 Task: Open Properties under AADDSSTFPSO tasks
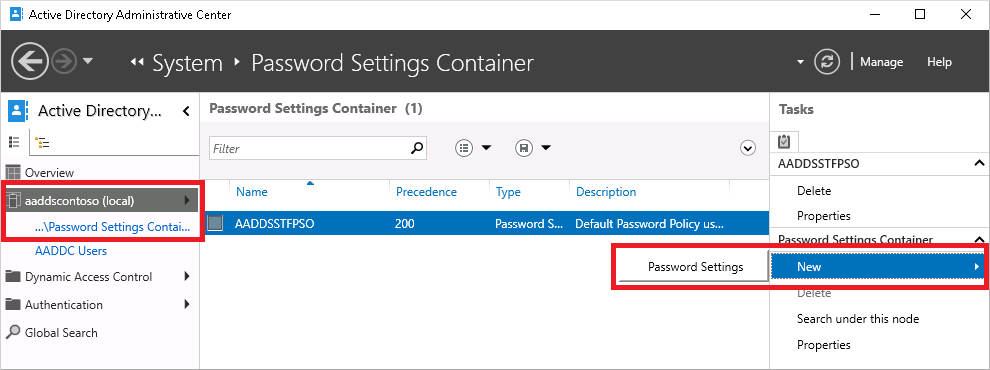point(824,216)
